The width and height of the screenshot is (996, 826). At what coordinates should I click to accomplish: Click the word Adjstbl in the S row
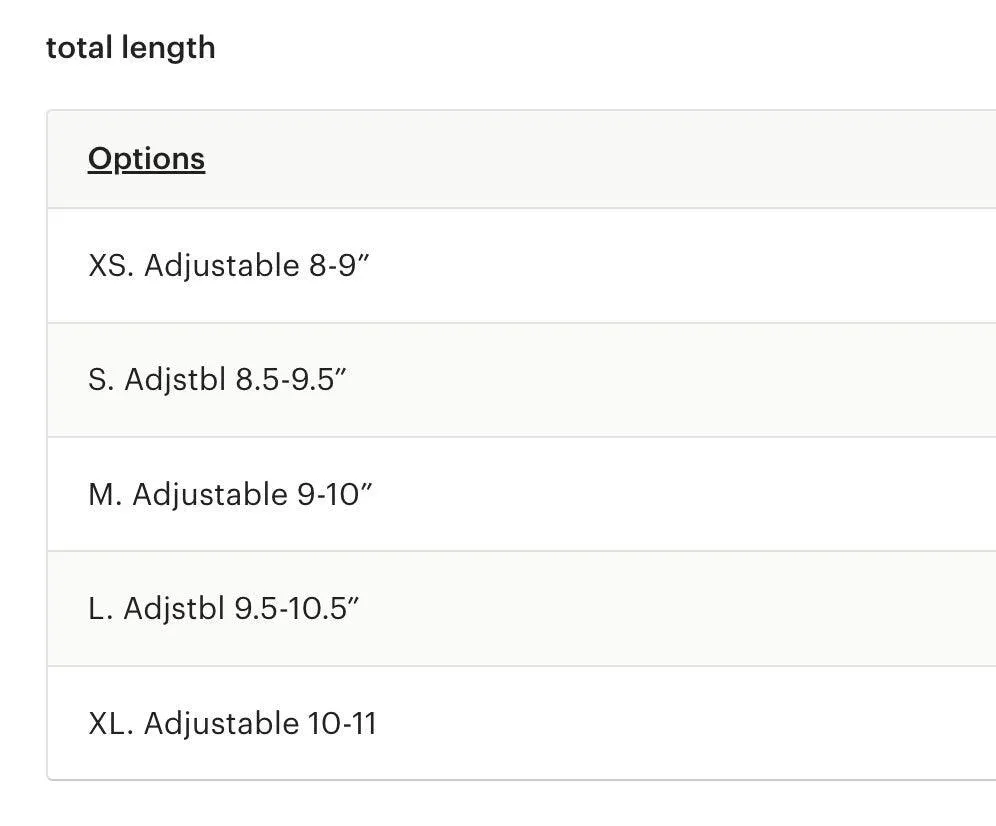(175, 380)
